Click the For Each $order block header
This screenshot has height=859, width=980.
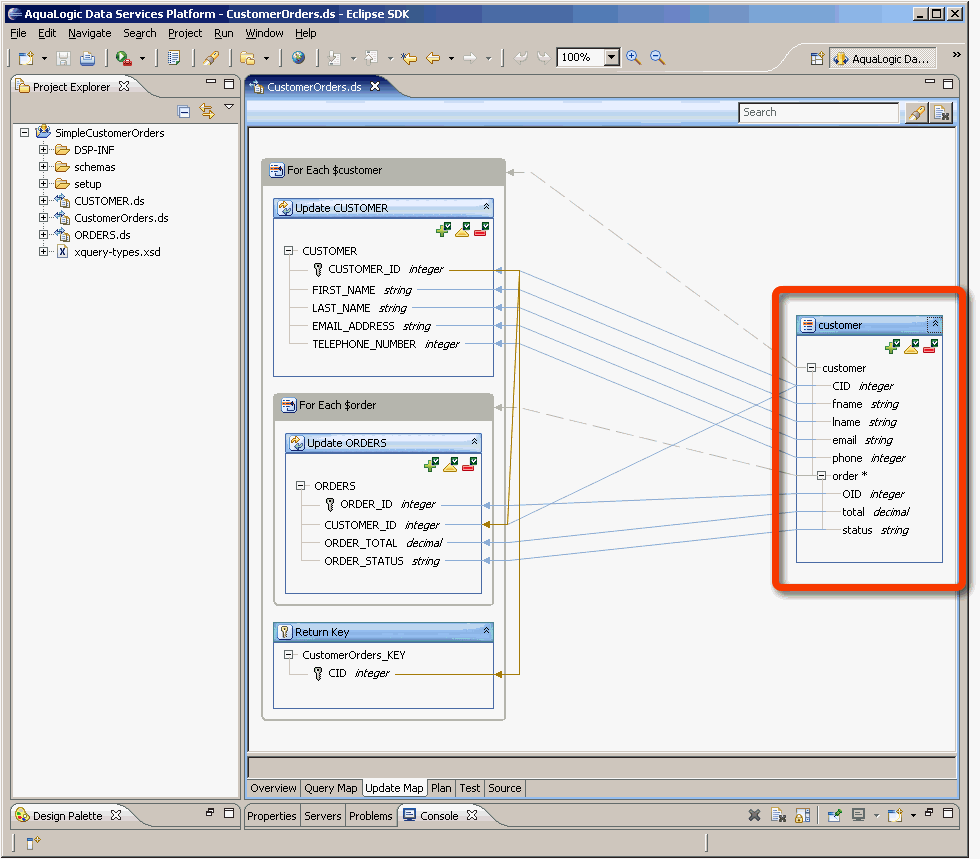(383, 406)
